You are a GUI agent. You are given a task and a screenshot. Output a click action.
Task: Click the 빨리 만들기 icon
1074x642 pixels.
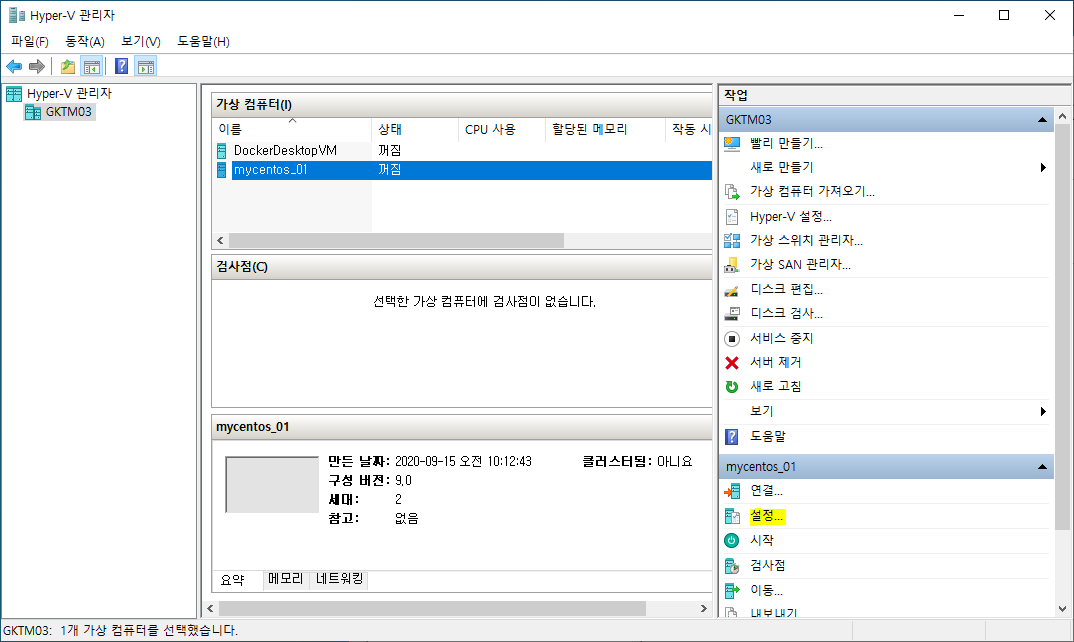click(732, 144)
